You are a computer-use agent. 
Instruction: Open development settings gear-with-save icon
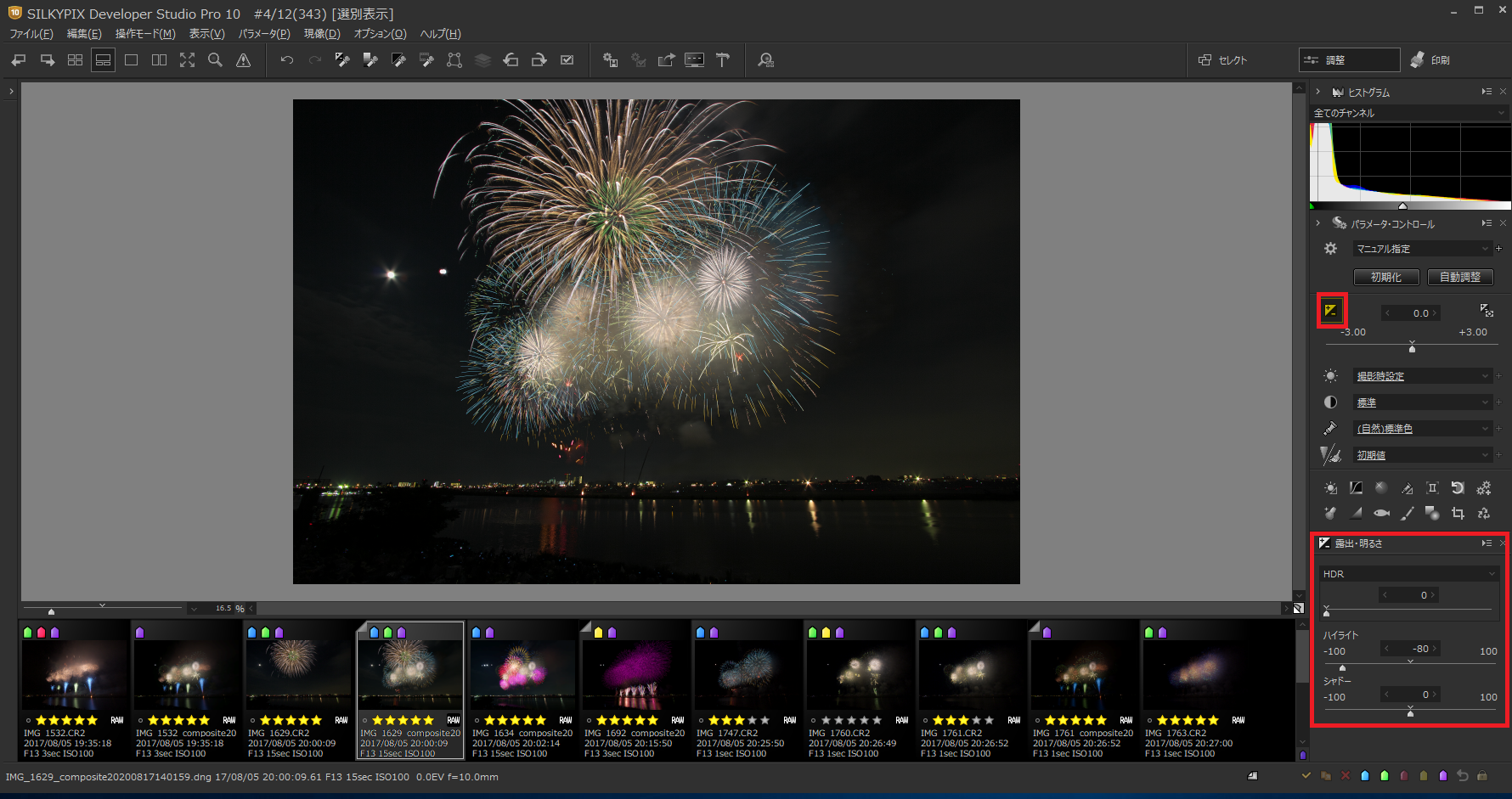[x=610, y=60]
